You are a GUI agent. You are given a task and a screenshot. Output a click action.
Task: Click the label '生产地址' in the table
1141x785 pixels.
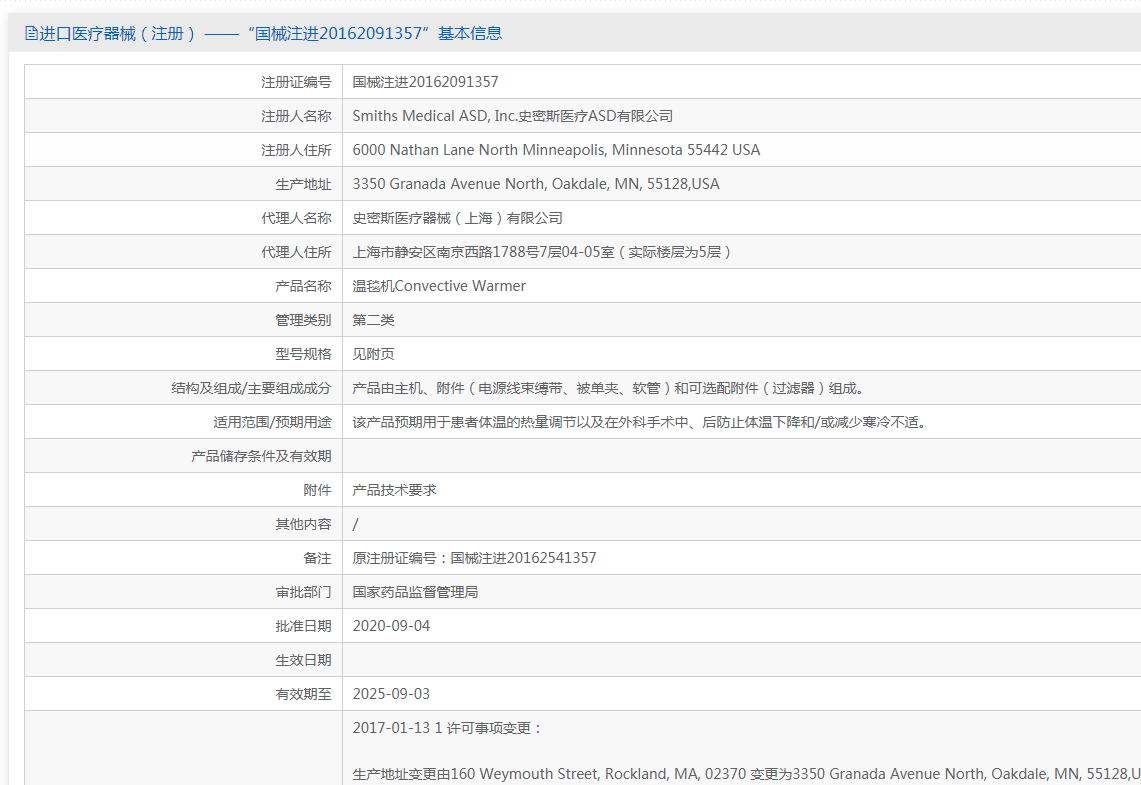[303, 184]
